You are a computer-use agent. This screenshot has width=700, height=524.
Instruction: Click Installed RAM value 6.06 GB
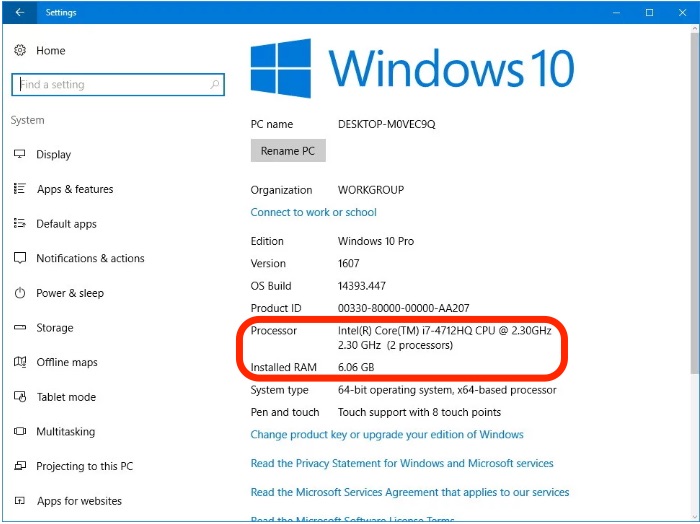(x=356, y=367)
